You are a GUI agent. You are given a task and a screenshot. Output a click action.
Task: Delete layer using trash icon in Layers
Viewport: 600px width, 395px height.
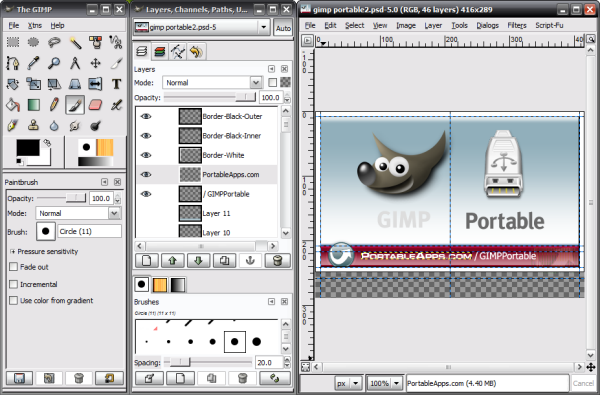[x=277, y=261]
